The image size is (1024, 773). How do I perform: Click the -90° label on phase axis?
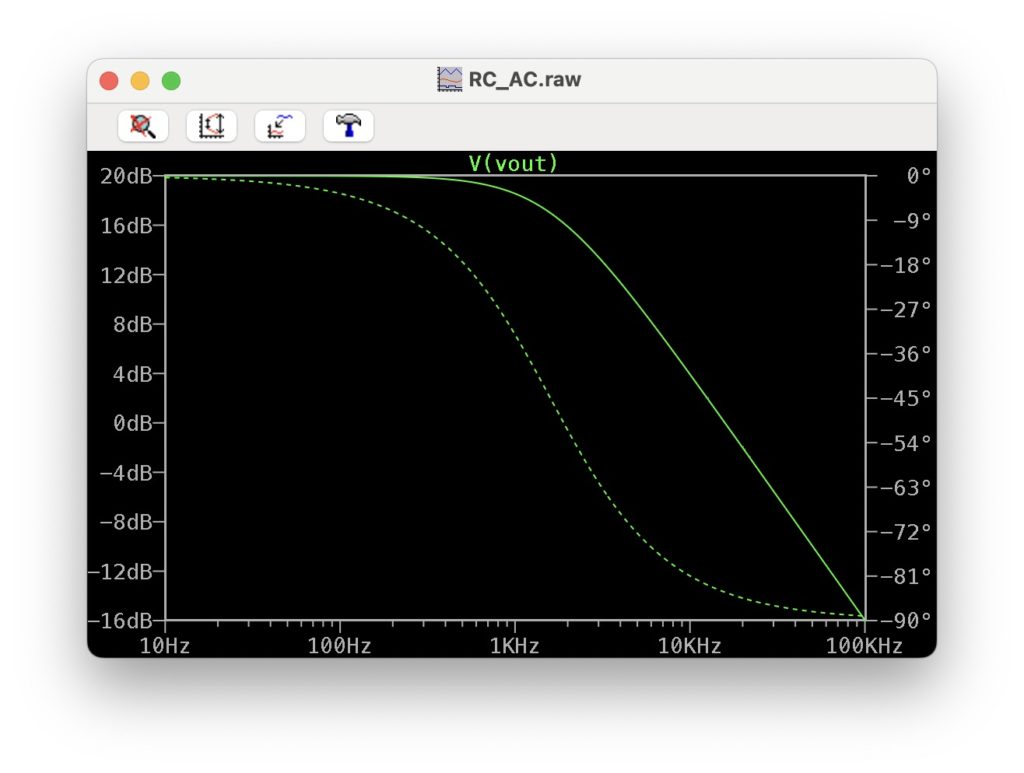click(905, 620)
